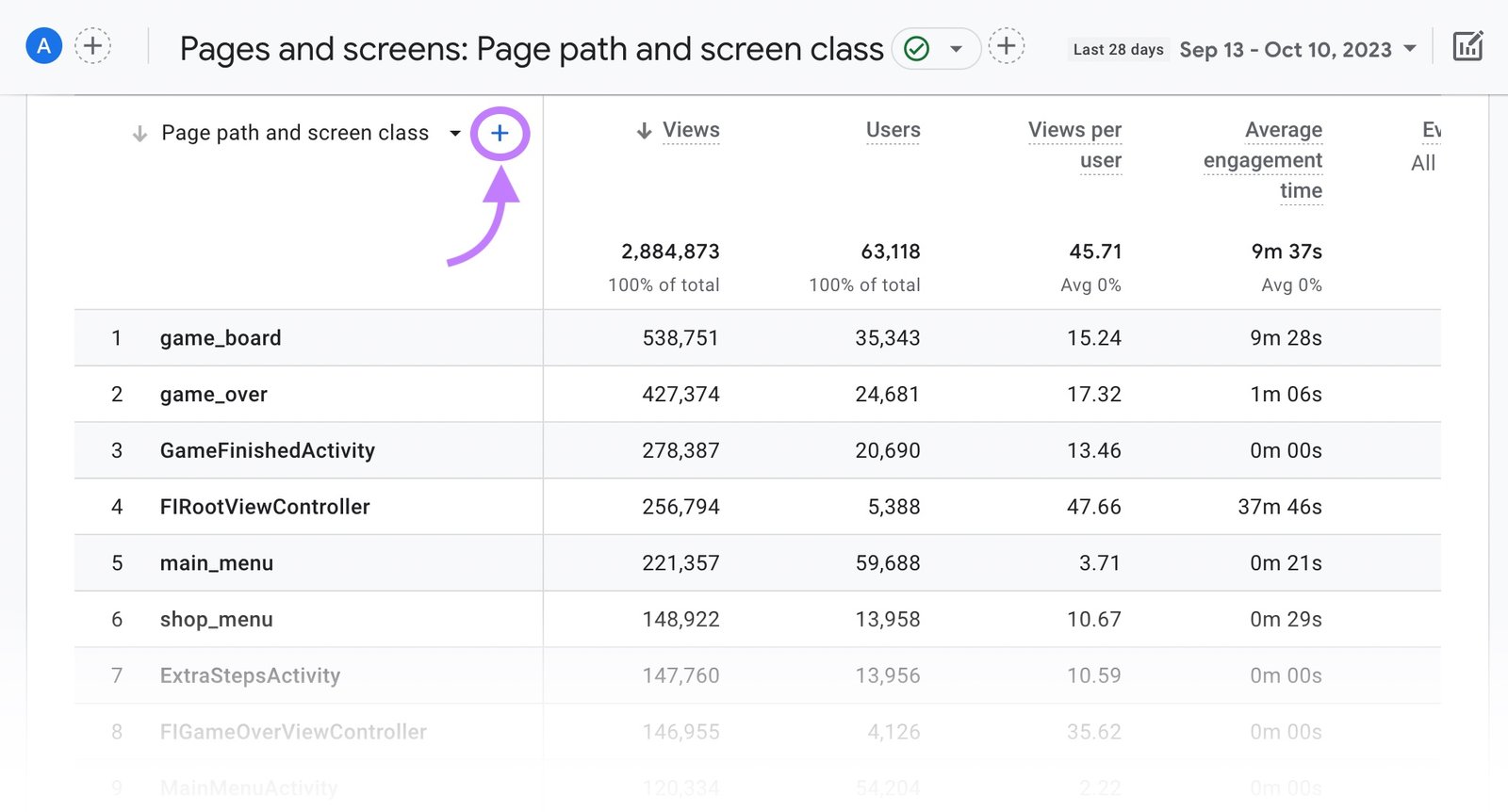Select the FIRootViewController row

(265, 507)
